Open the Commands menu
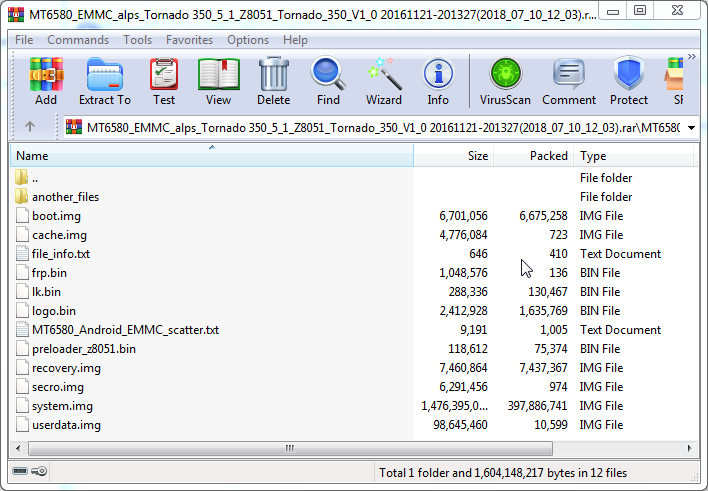This screenshot has height=491, width=708. 78,40
